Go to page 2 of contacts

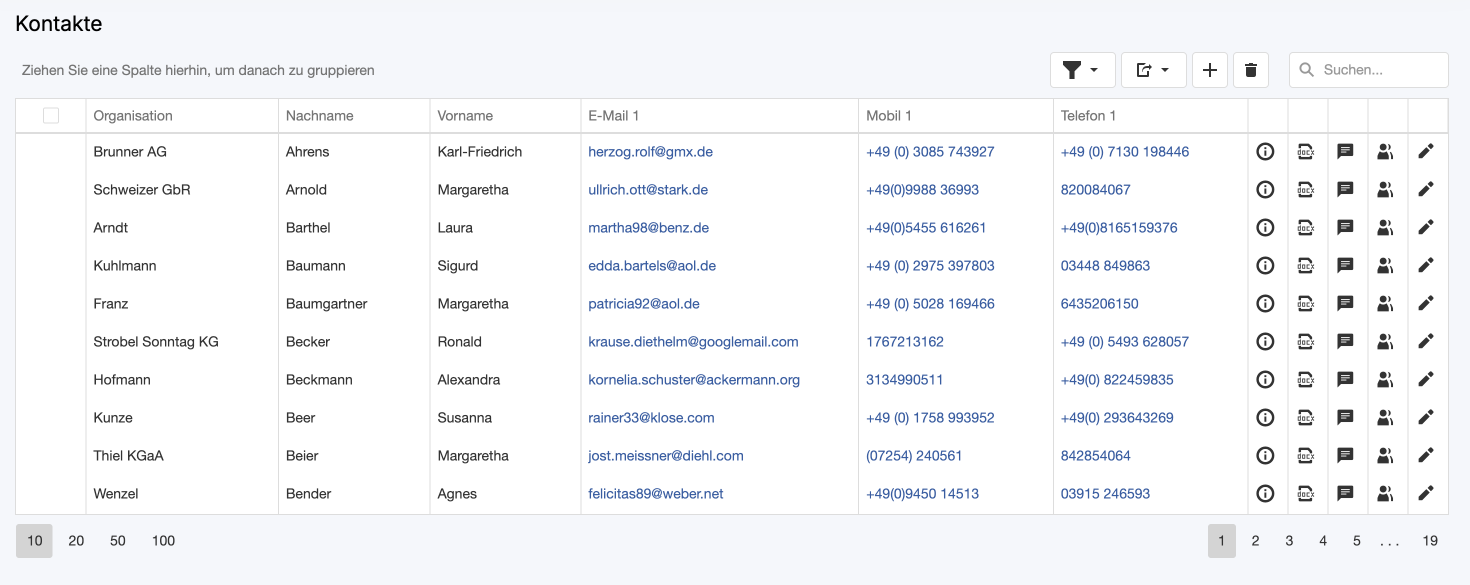pos(1255,541)
